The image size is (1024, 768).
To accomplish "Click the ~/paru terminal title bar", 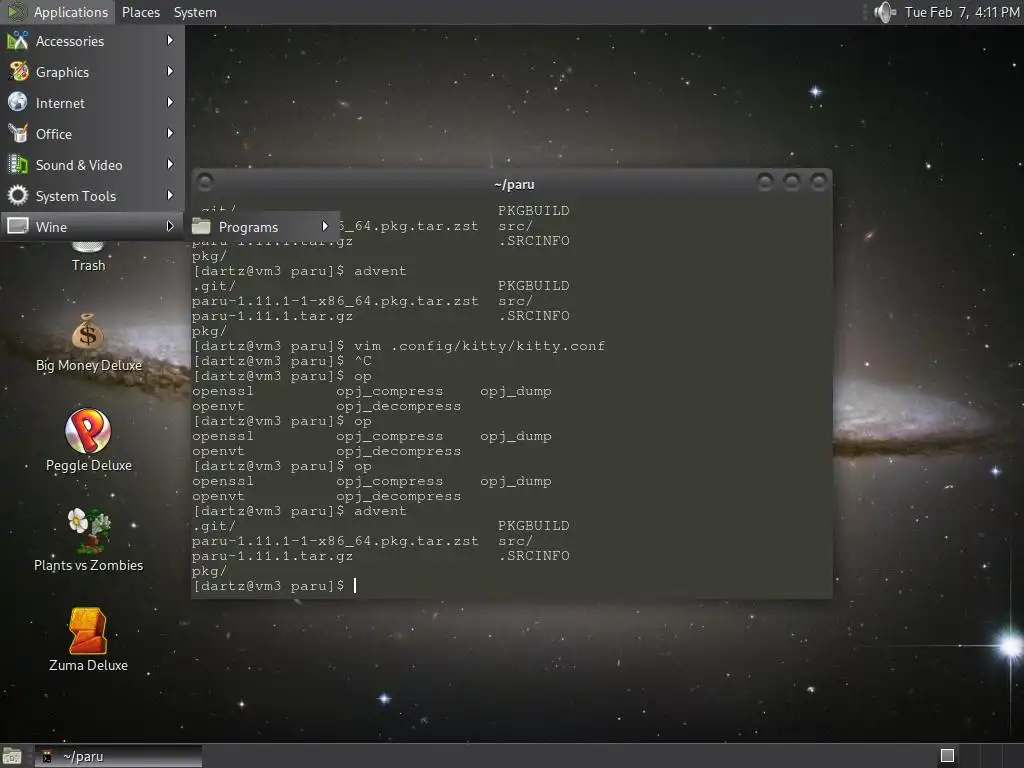I will 514,184.
